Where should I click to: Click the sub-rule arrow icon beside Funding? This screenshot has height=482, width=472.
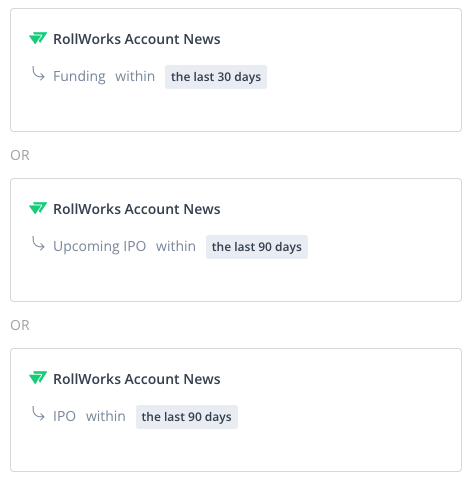click(38, 74)
